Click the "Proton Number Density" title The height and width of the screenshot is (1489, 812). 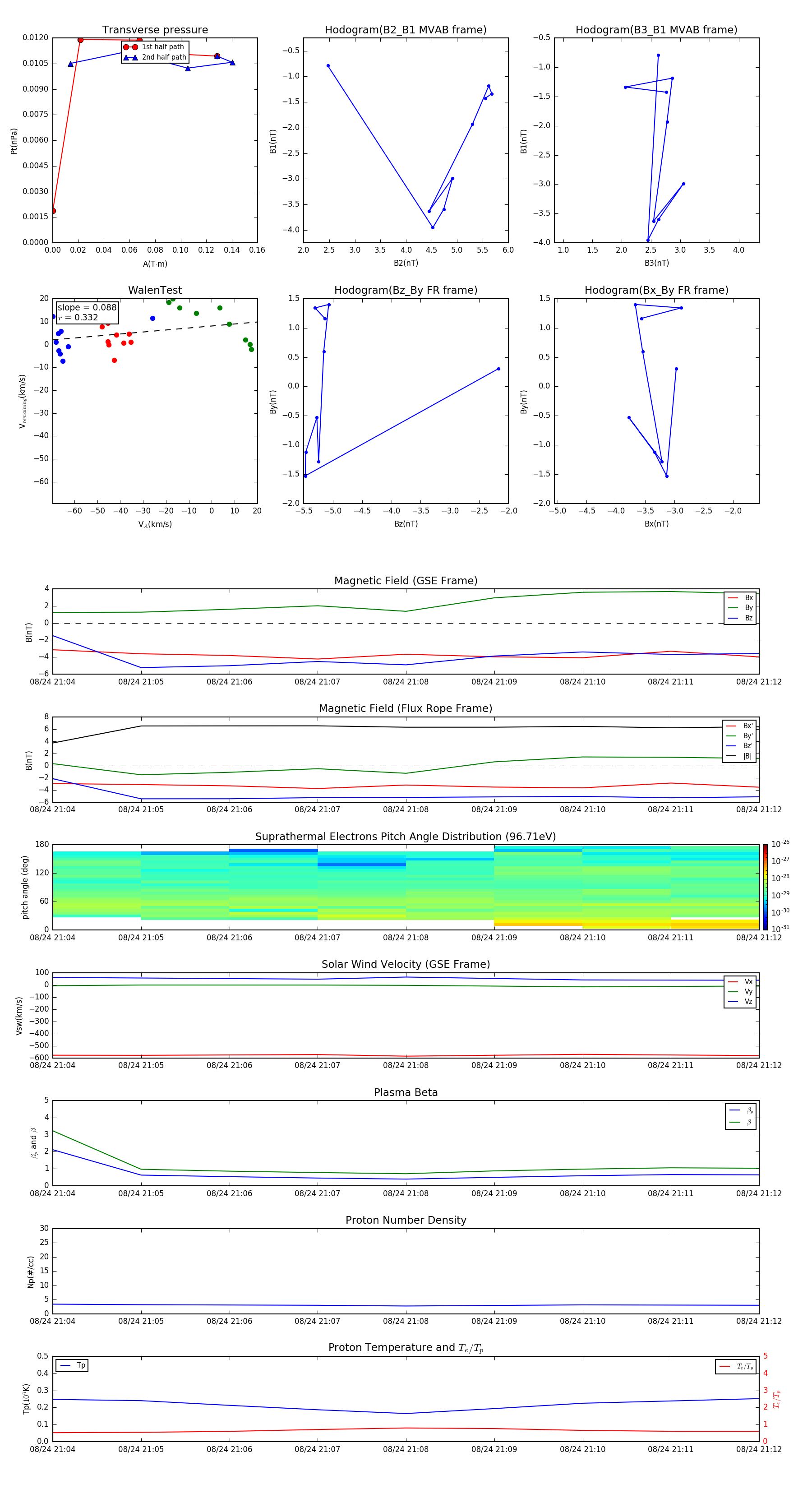406,1220
